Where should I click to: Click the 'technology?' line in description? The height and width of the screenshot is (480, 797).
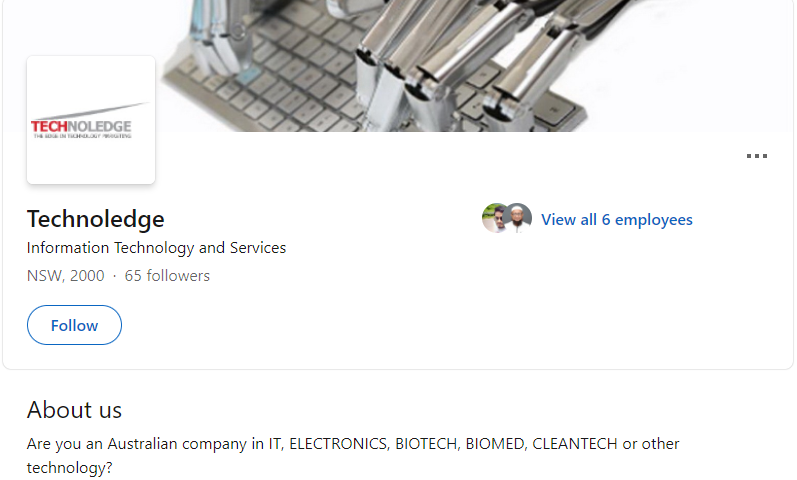click(x=70, y=468)
